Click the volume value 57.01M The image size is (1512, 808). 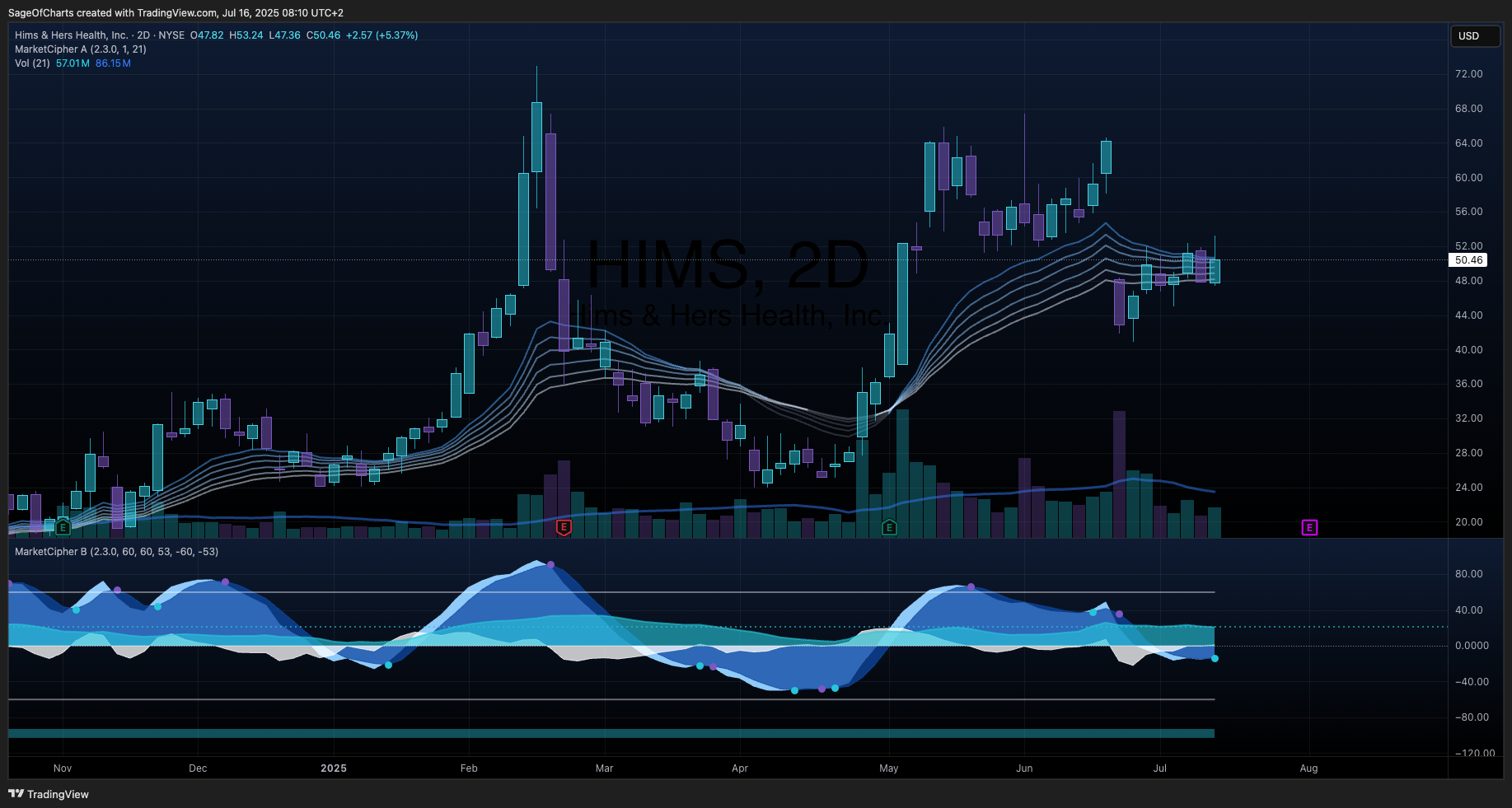(x=73, y=63)
